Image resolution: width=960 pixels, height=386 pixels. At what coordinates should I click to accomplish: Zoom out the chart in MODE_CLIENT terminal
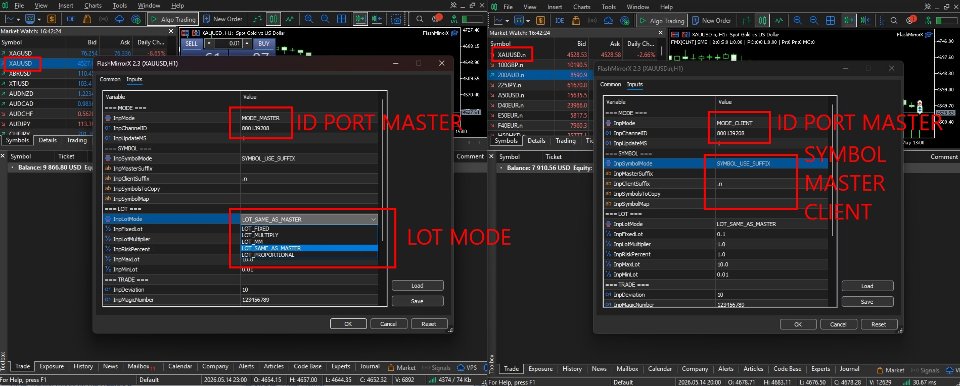click(814, 20)
